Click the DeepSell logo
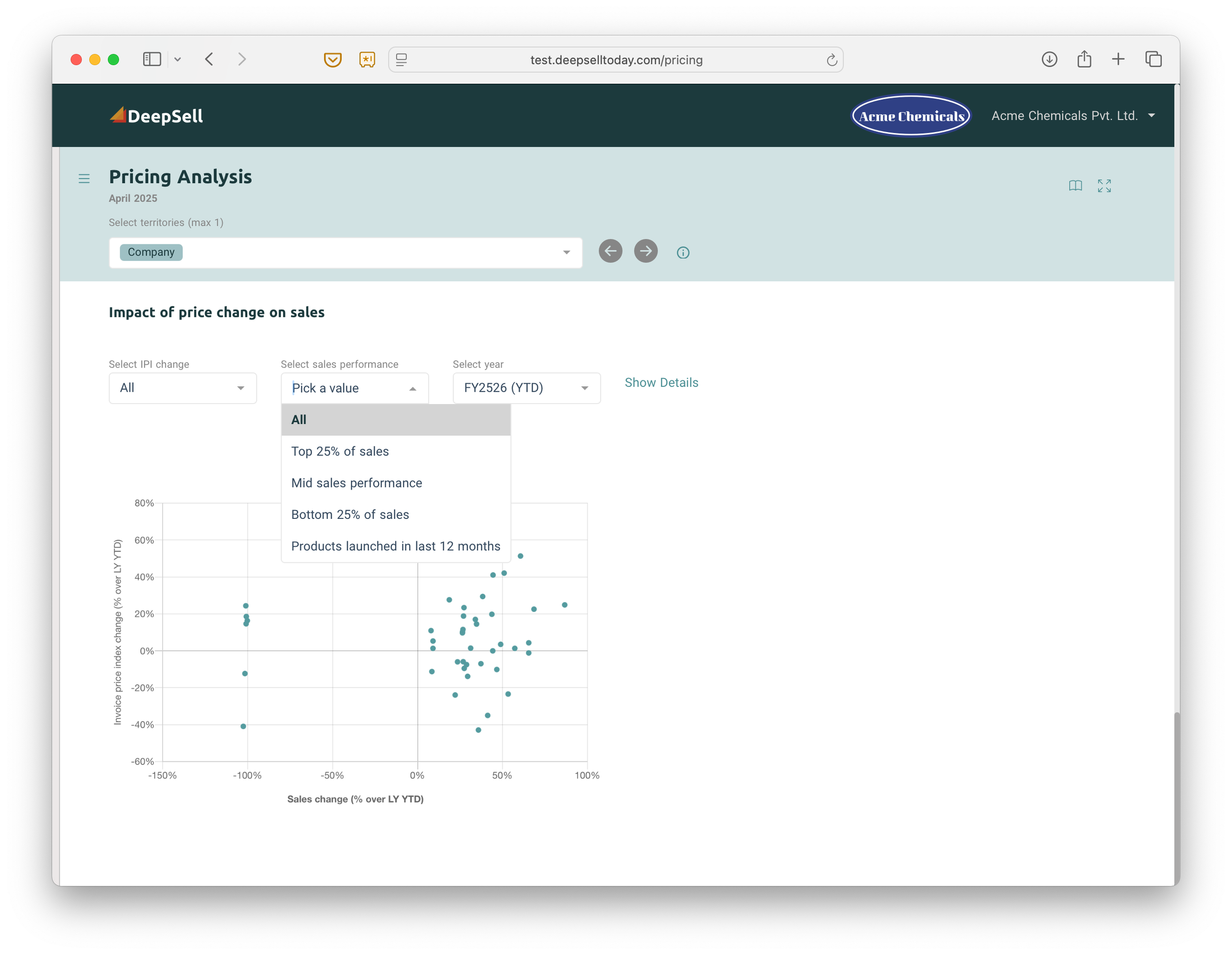The height and width of the screenshot is (955, 1232). click(156, 116)
